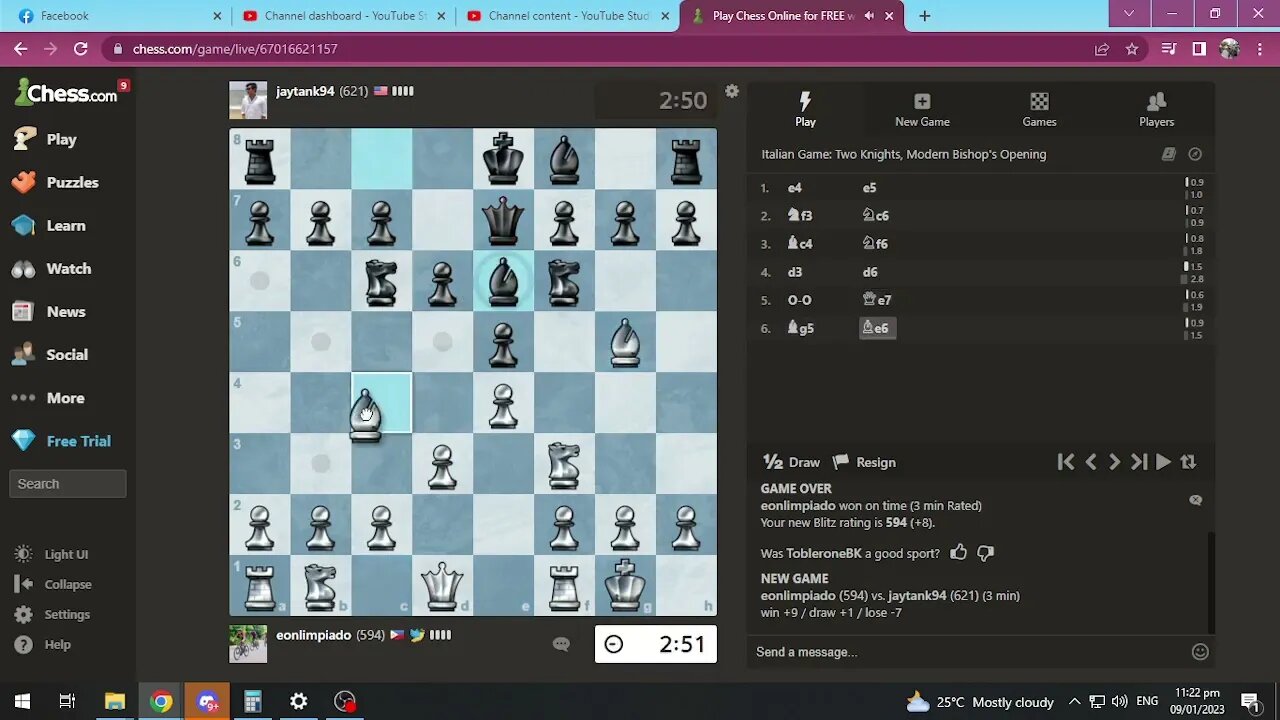
Task: Switch to the Games tab
Action: [1039, 109]
